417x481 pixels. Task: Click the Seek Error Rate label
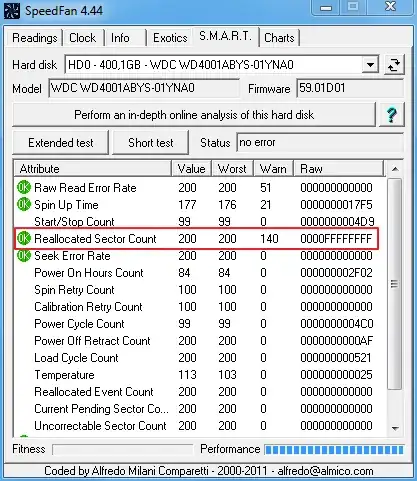pyautogui.click(x=72, y=256)
